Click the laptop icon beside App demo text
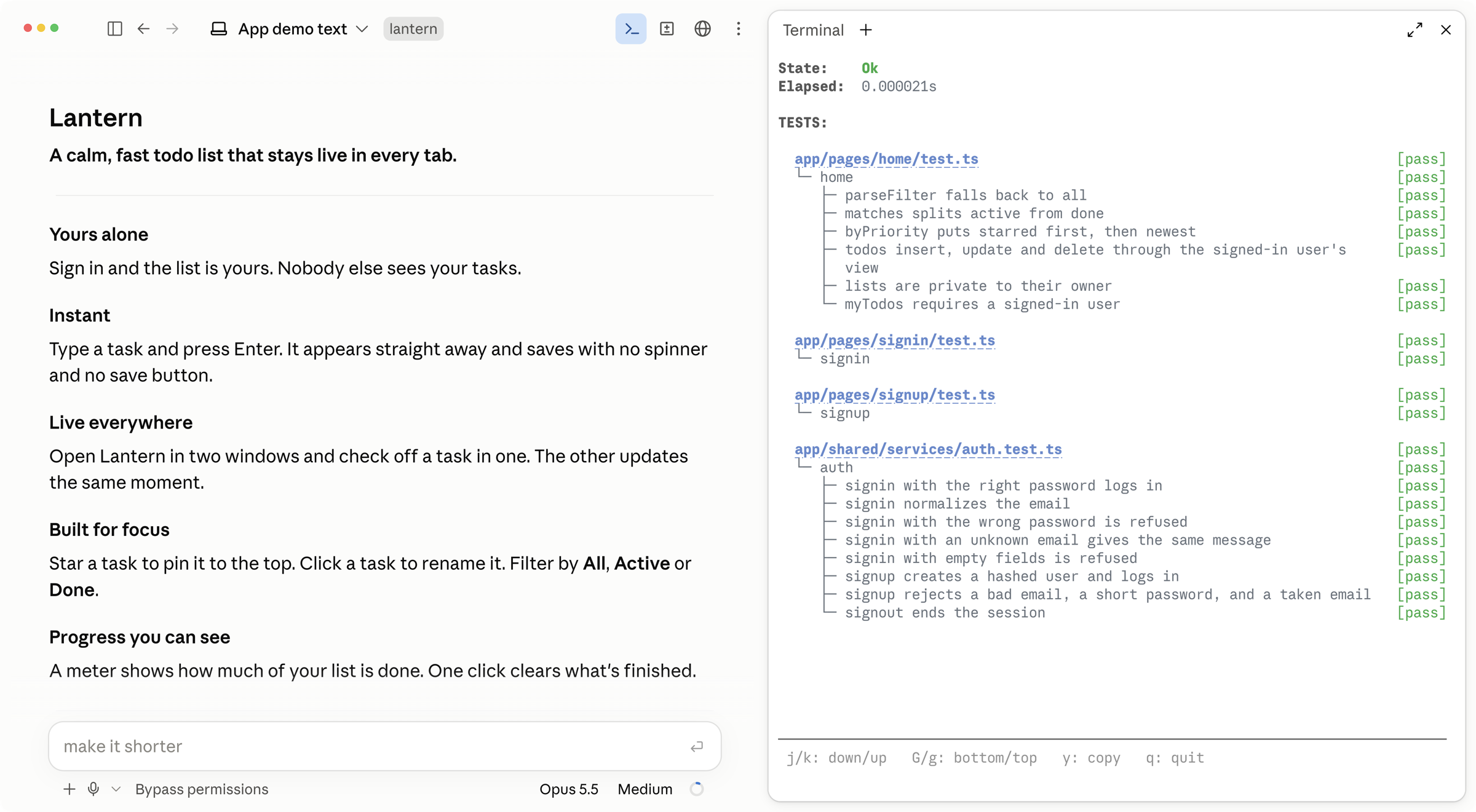Viewport: 1476px width, 812px height. 219,29
